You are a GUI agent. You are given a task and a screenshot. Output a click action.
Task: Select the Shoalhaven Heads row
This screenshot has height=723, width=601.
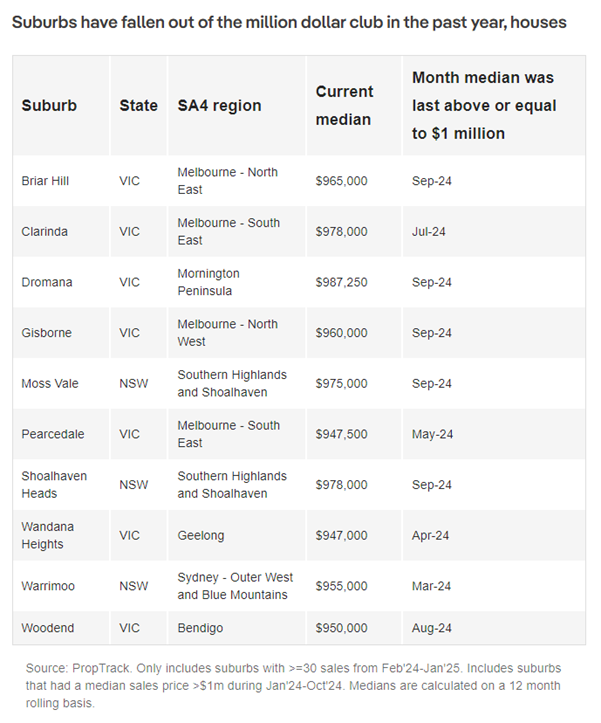click(x=299, y=485)
